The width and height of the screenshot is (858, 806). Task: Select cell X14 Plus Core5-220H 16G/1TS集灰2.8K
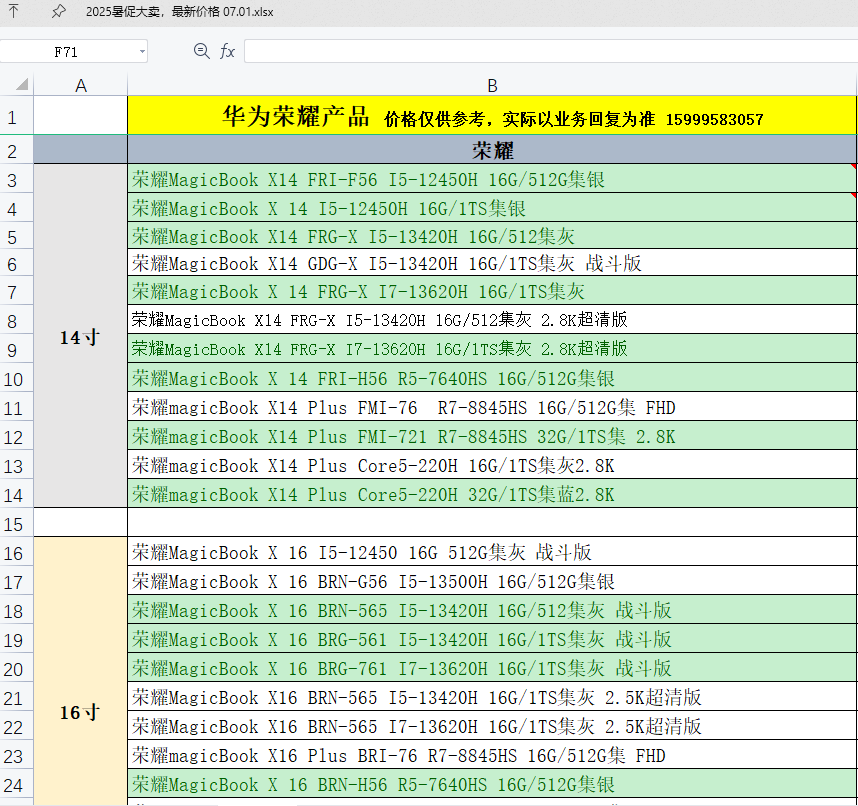point(492,465)
